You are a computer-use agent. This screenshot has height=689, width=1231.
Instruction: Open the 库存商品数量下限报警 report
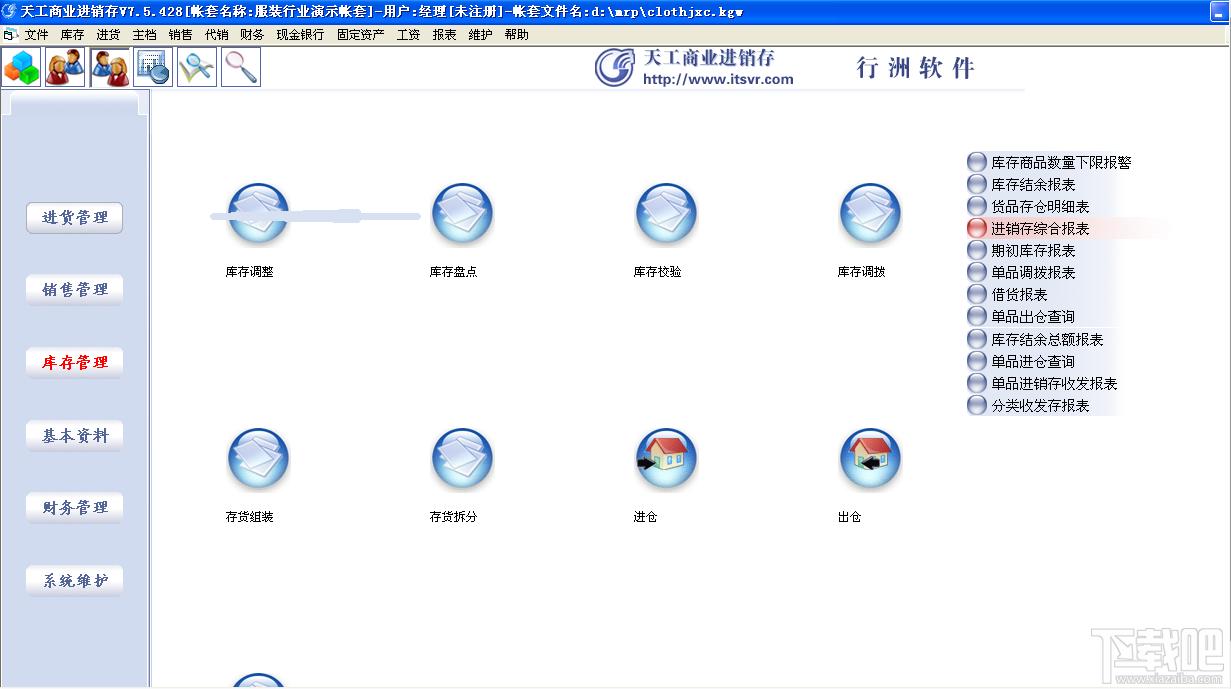pyautogui.click(x=1049, y=162)
